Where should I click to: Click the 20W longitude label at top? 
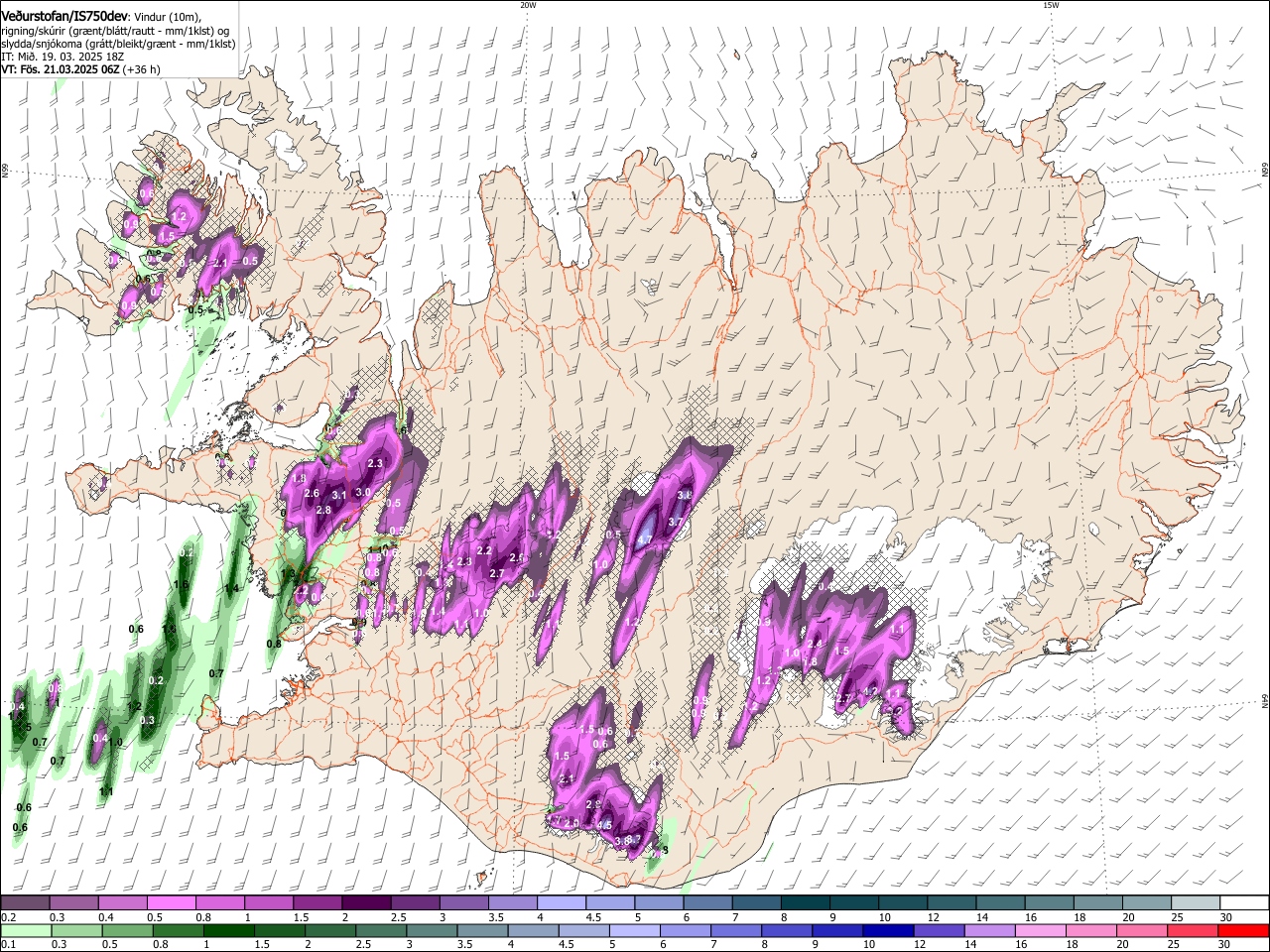tap(528, 5)
